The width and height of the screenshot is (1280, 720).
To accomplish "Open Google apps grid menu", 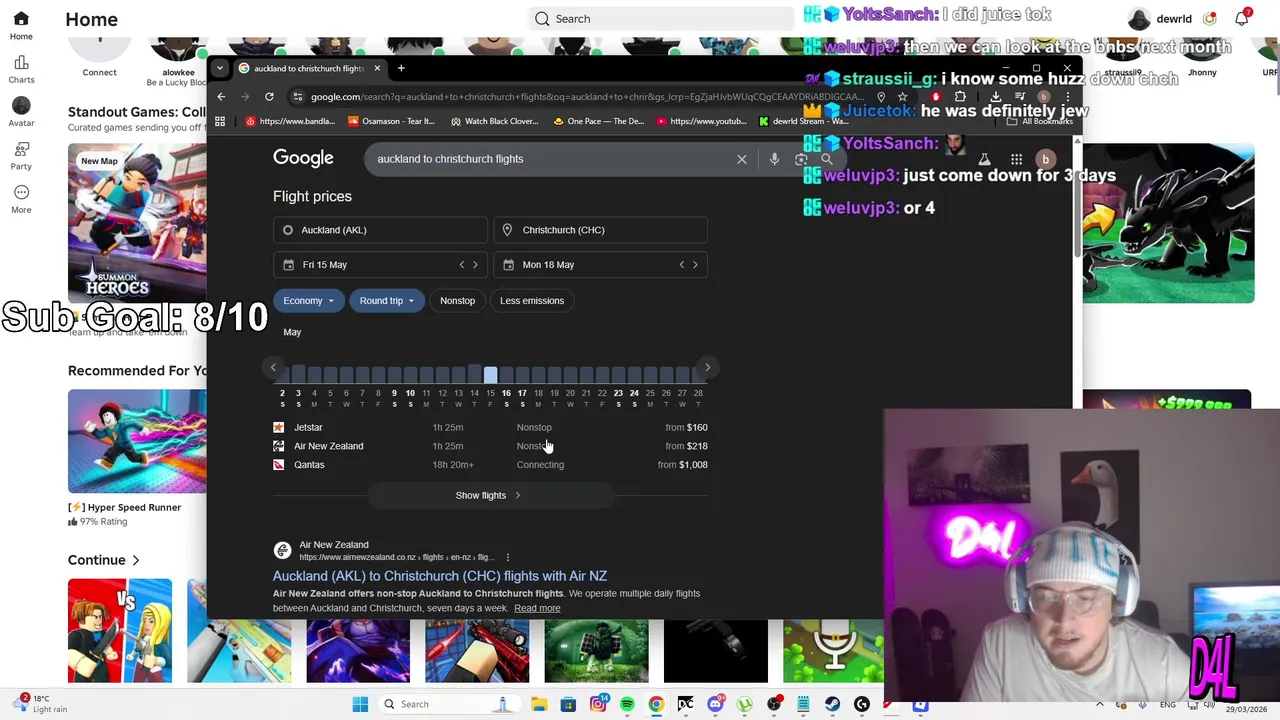I will [x=1016, y=159].
